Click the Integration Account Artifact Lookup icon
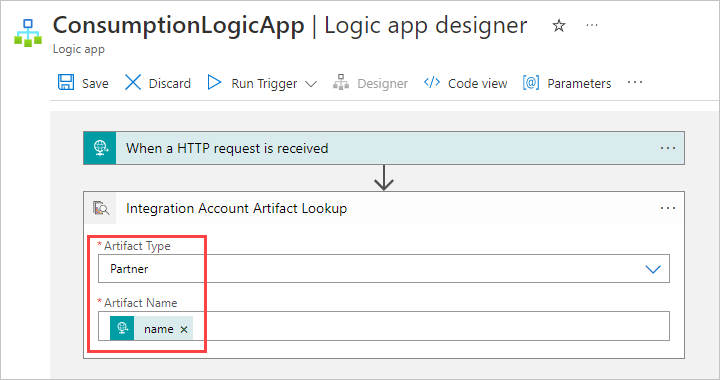 pyautogui.click(x=101, y=208)
